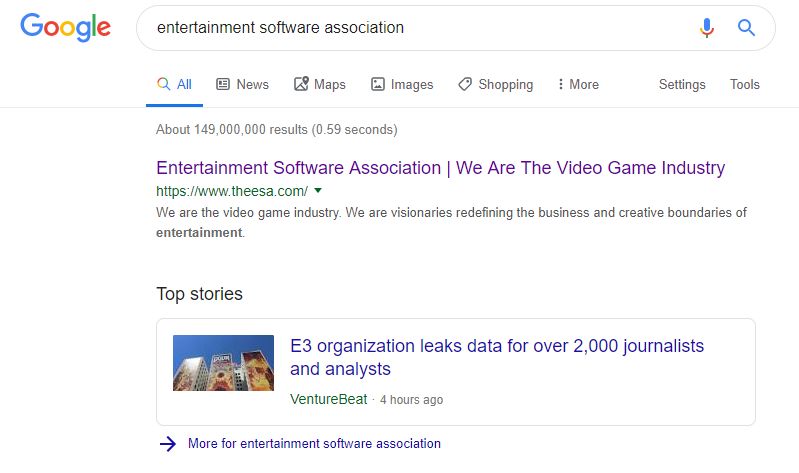
Task: Click the Google logo
Action: click(65, 28)
